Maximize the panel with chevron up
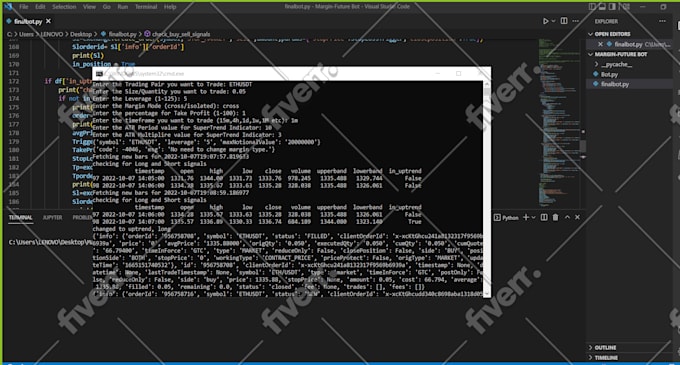Screen dimensions: 680x365 (567, 217)
